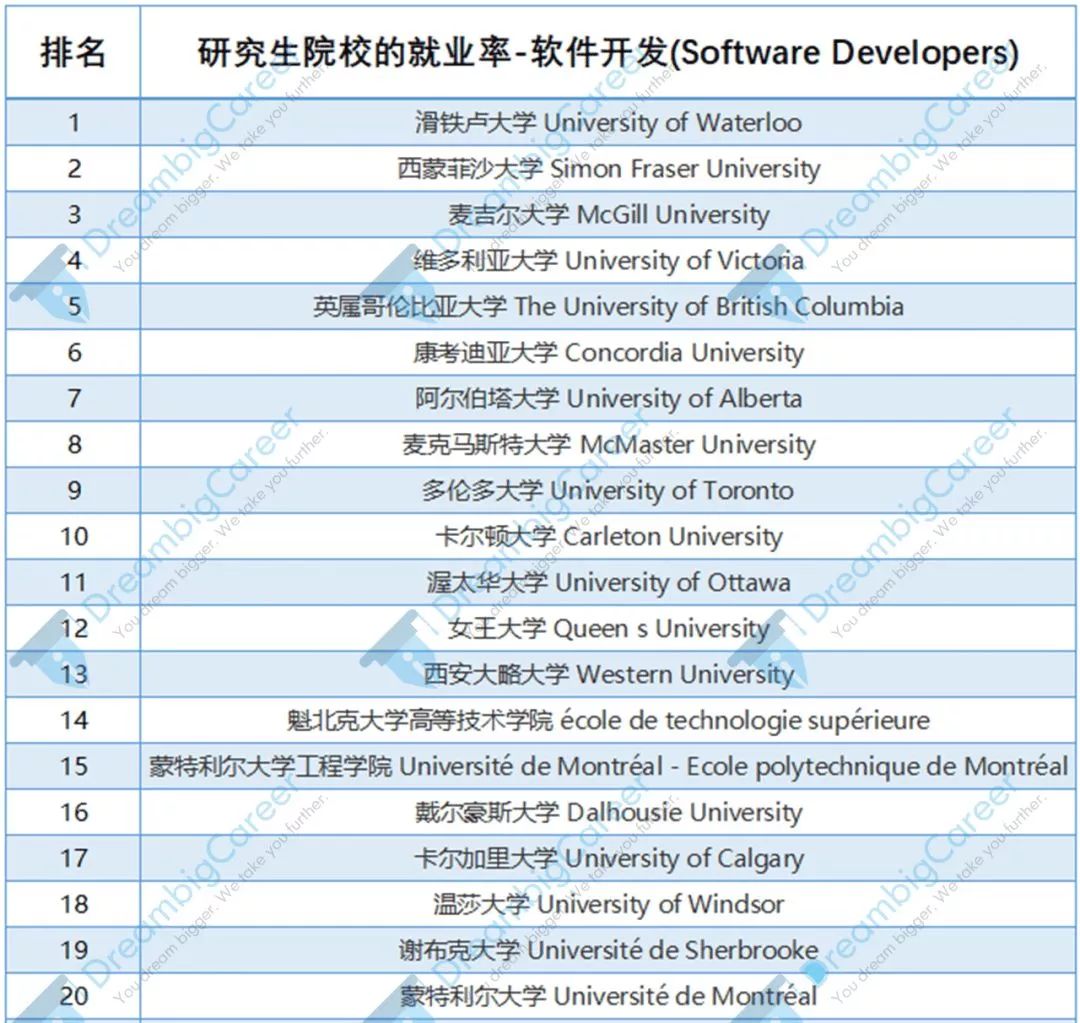Select rank number 8 cell
Screen dimensions: 1080x1023
tap(74, 444)
